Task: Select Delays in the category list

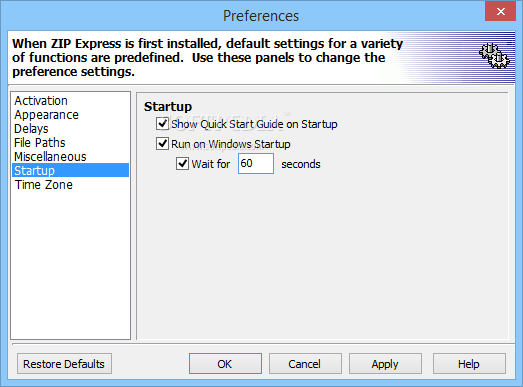Action: tap(31, 129)
